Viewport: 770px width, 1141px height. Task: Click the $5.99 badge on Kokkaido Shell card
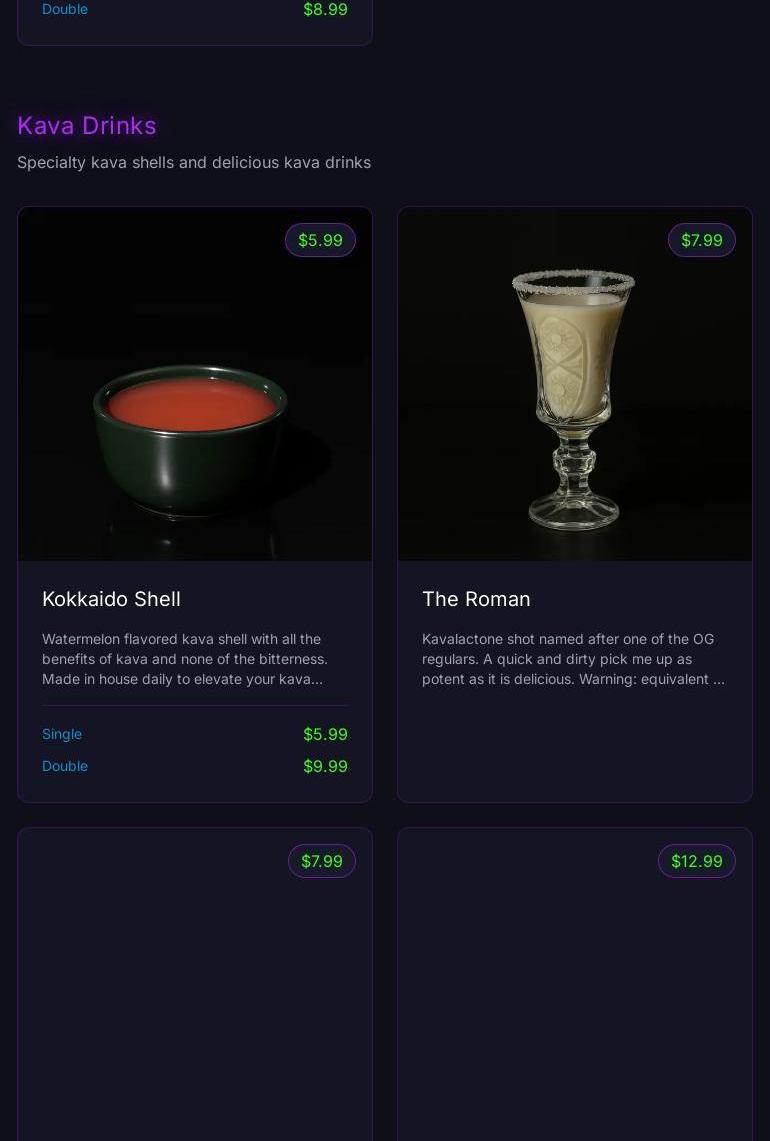[320, 240]
